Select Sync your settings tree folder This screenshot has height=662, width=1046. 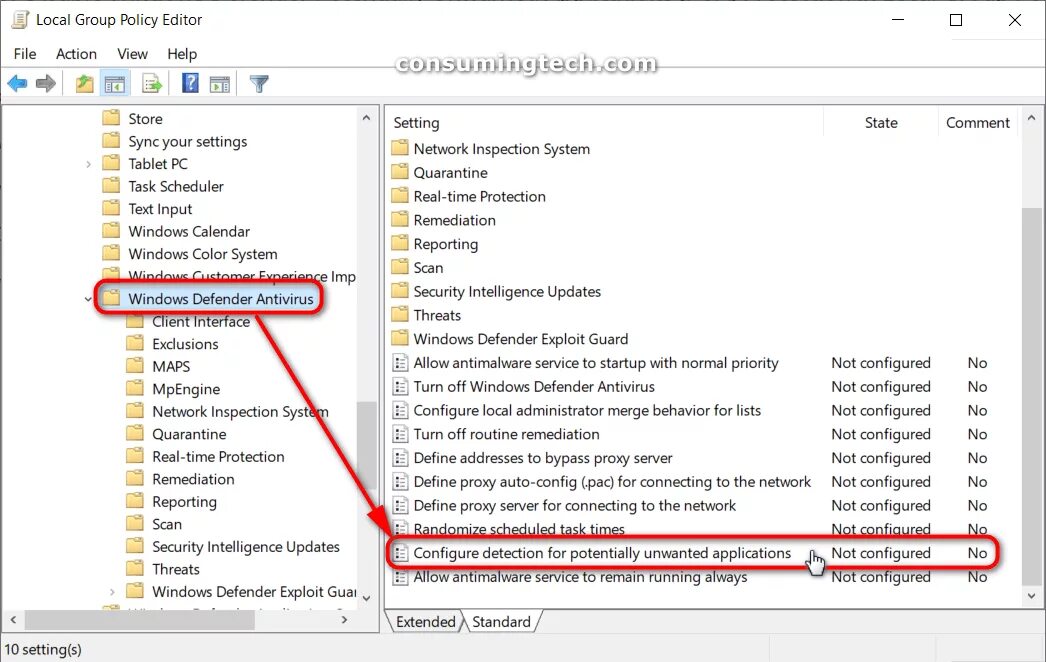187,141
